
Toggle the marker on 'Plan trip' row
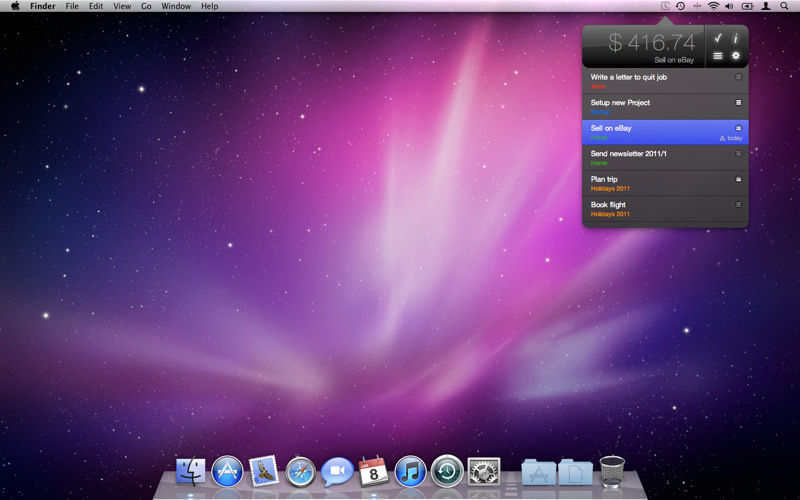(x=738, y=179)
